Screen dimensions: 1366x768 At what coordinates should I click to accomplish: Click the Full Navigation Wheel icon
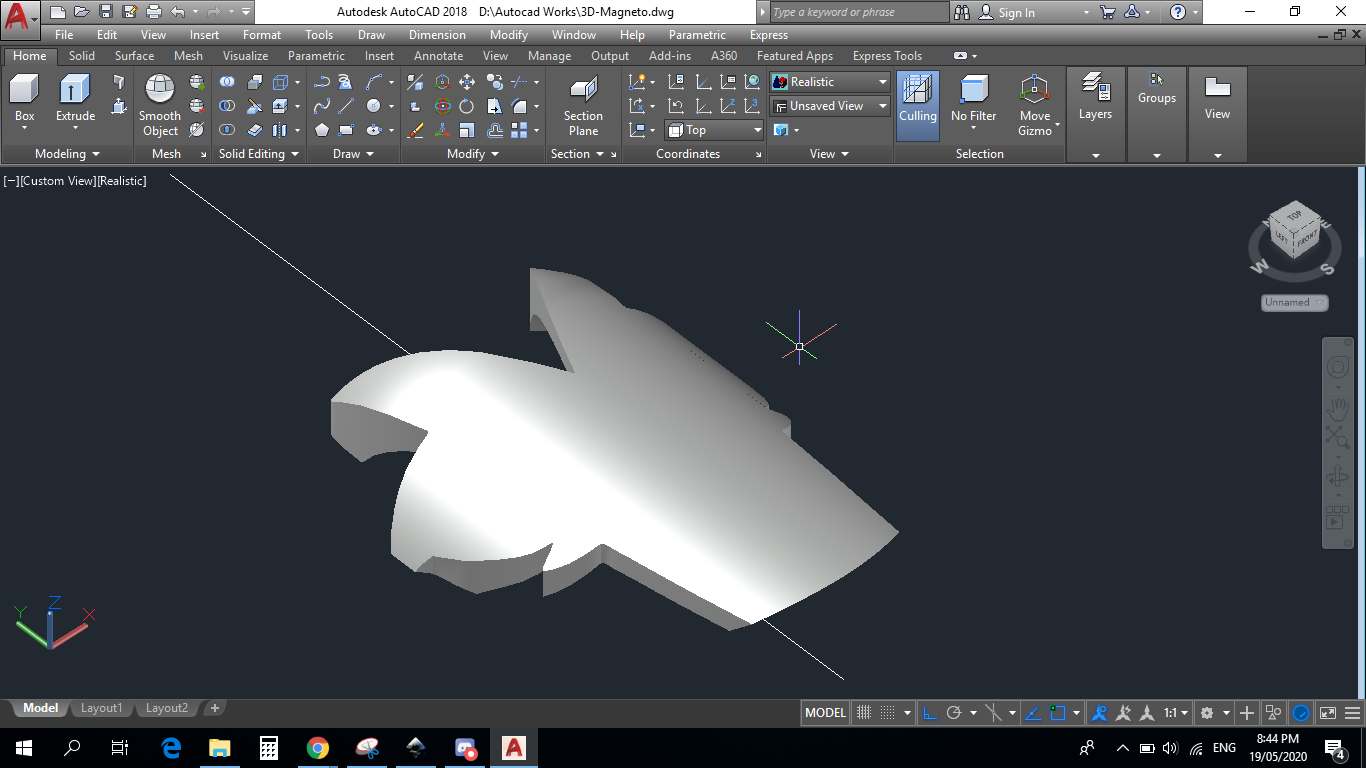pyautogui.click(x=1338, y=367)
